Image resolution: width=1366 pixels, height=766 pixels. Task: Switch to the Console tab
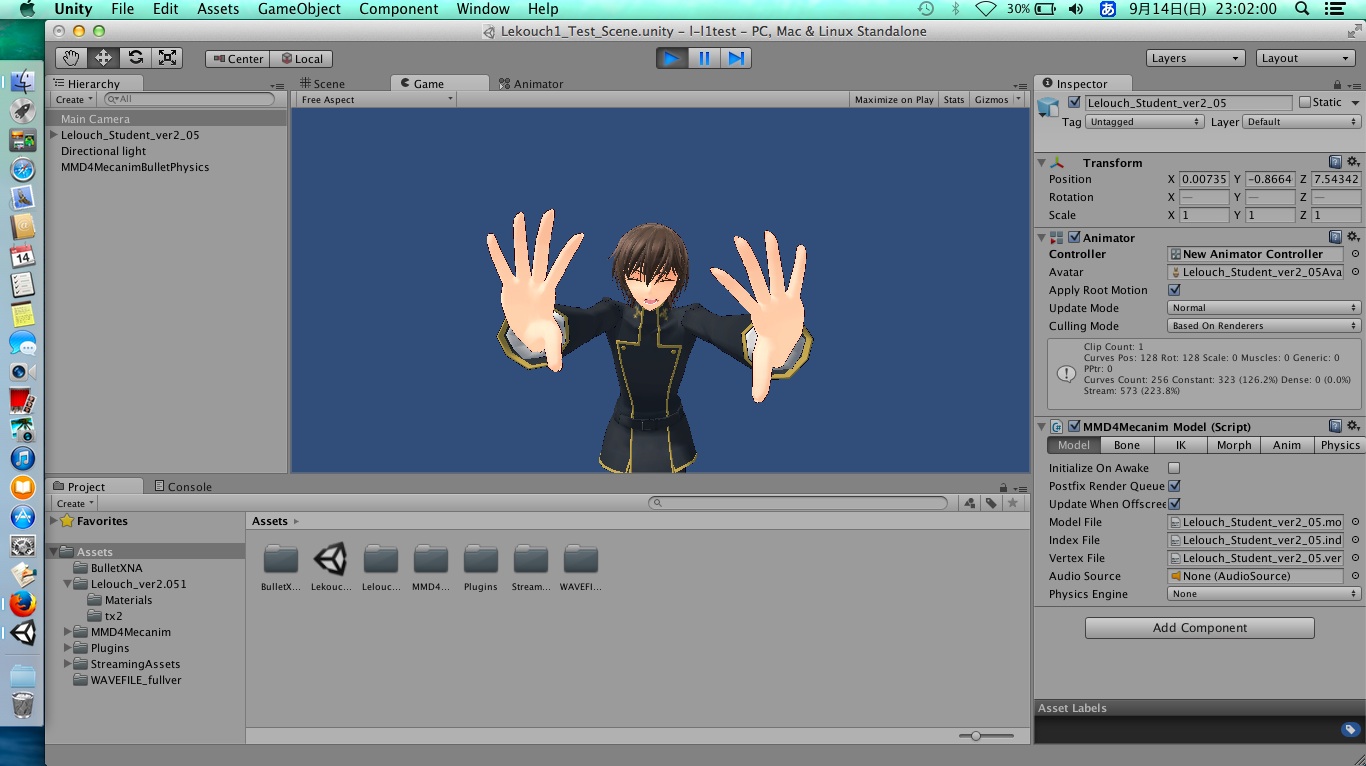(182, 487)
